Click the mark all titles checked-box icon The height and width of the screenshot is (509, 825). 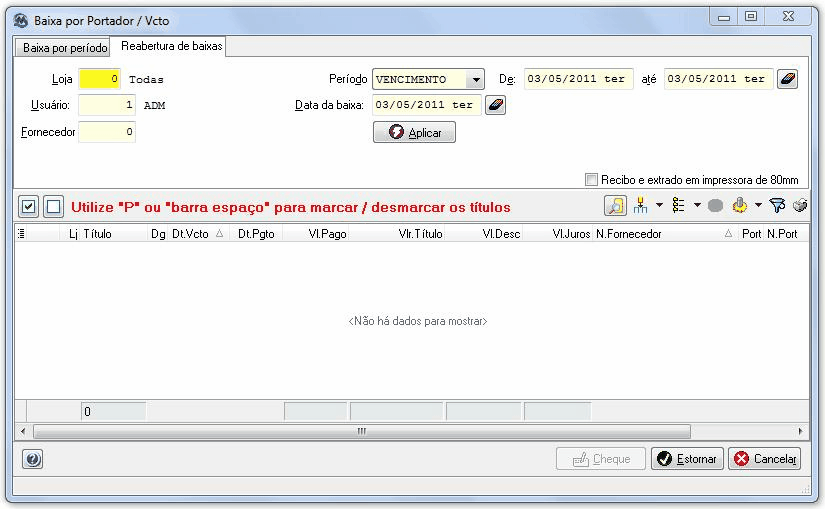[28, 206]
